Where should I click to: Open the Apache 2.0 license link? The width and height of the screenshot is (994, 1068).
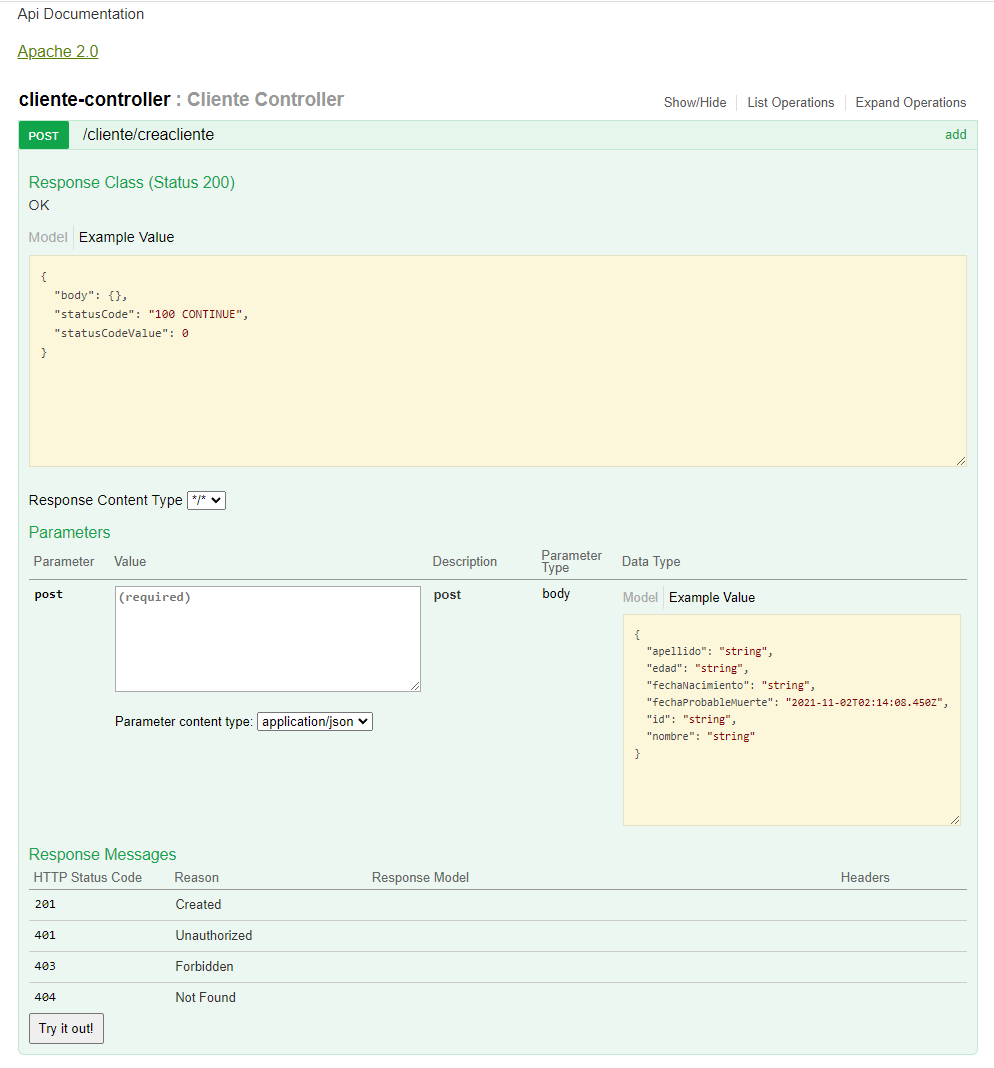tap(58, 52)
